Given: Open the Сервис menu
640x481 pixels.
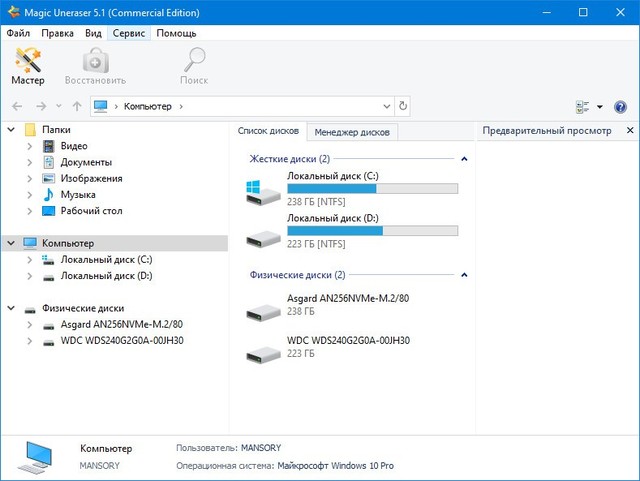Looking at the screenshot, I should click(x=129, y=33).
